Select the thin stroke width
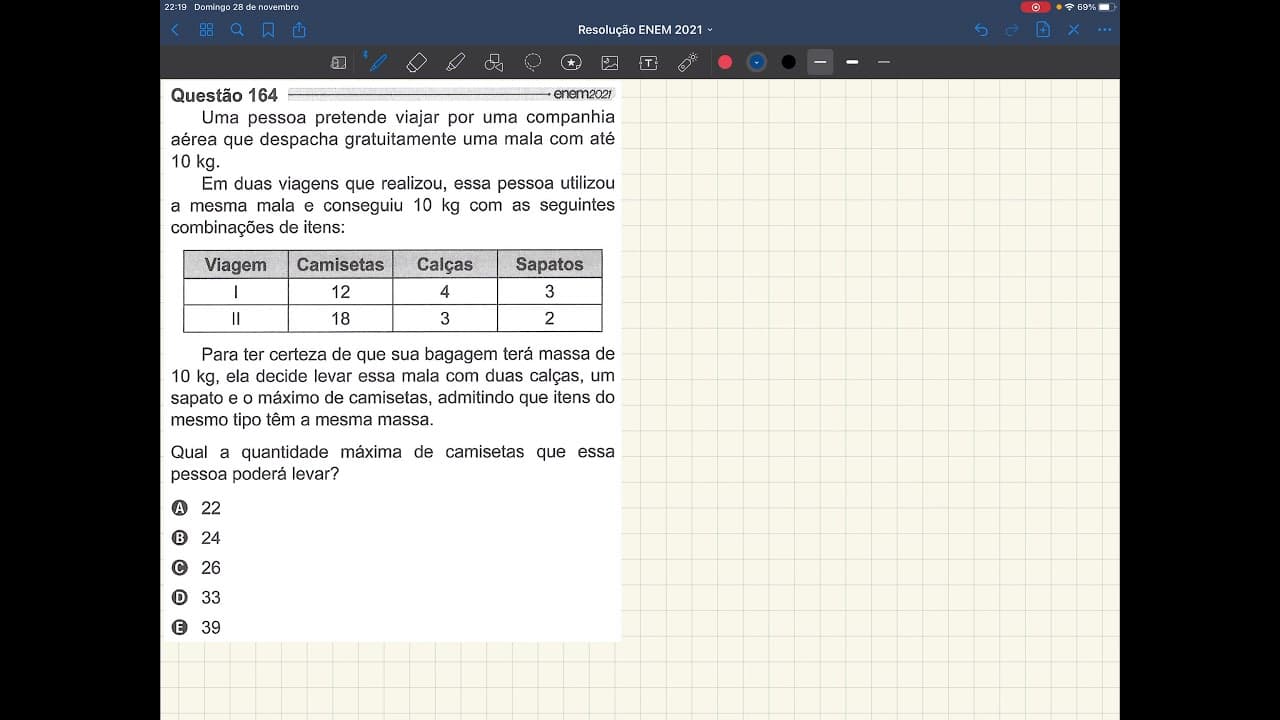 pos(883,62)
